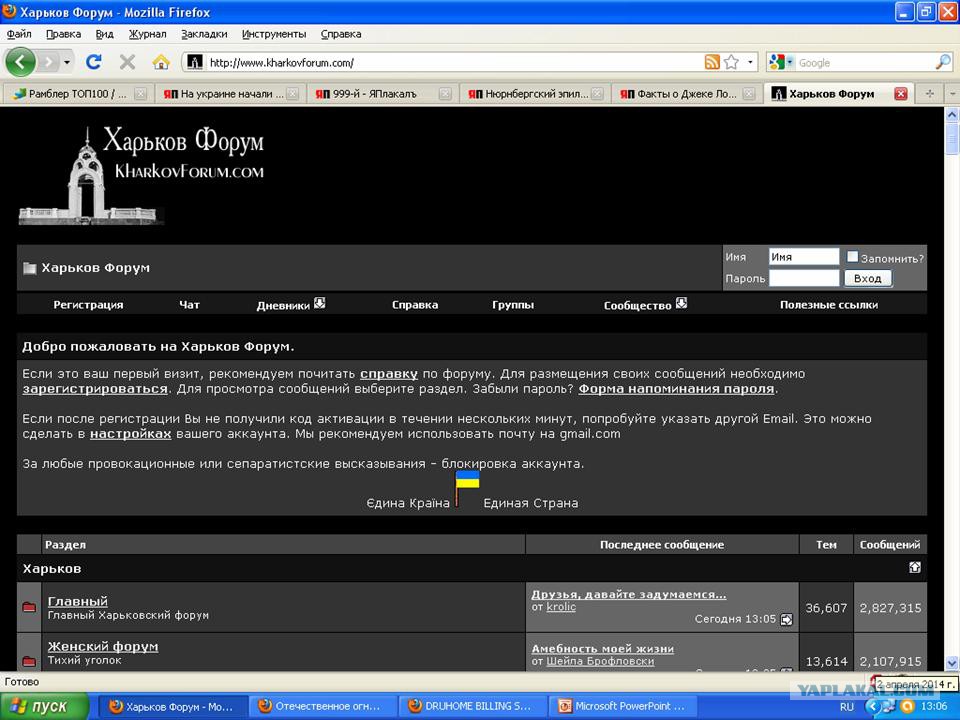Expand hidden tray icons arrow
960x720 pixels.
coord(872,707)
